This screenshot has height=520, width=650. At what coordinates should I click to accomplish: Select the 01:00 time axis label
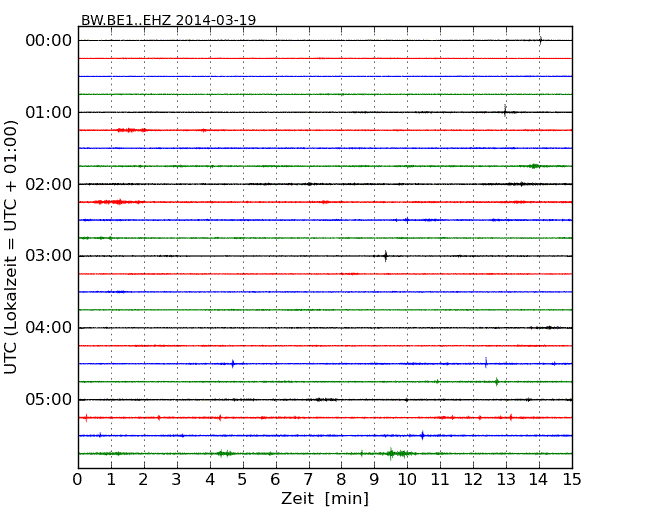(x=49, y=112)
